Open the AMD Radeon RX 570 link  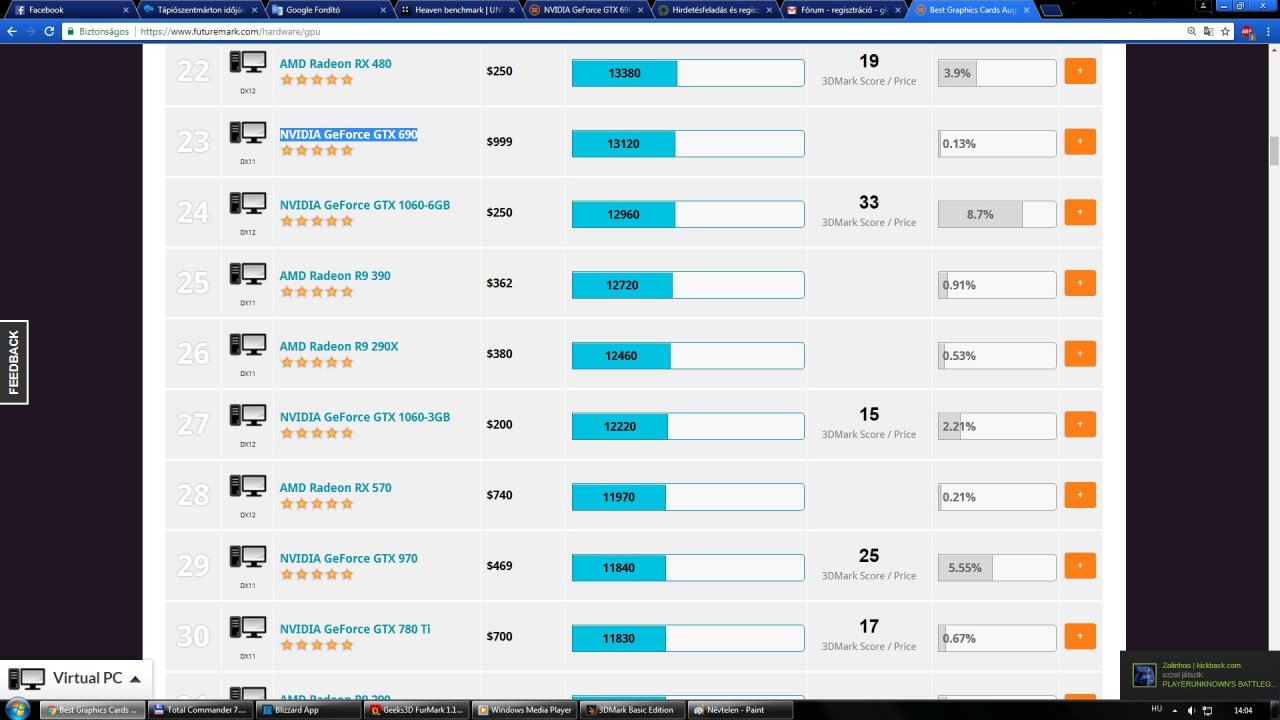tap(336, 488)
